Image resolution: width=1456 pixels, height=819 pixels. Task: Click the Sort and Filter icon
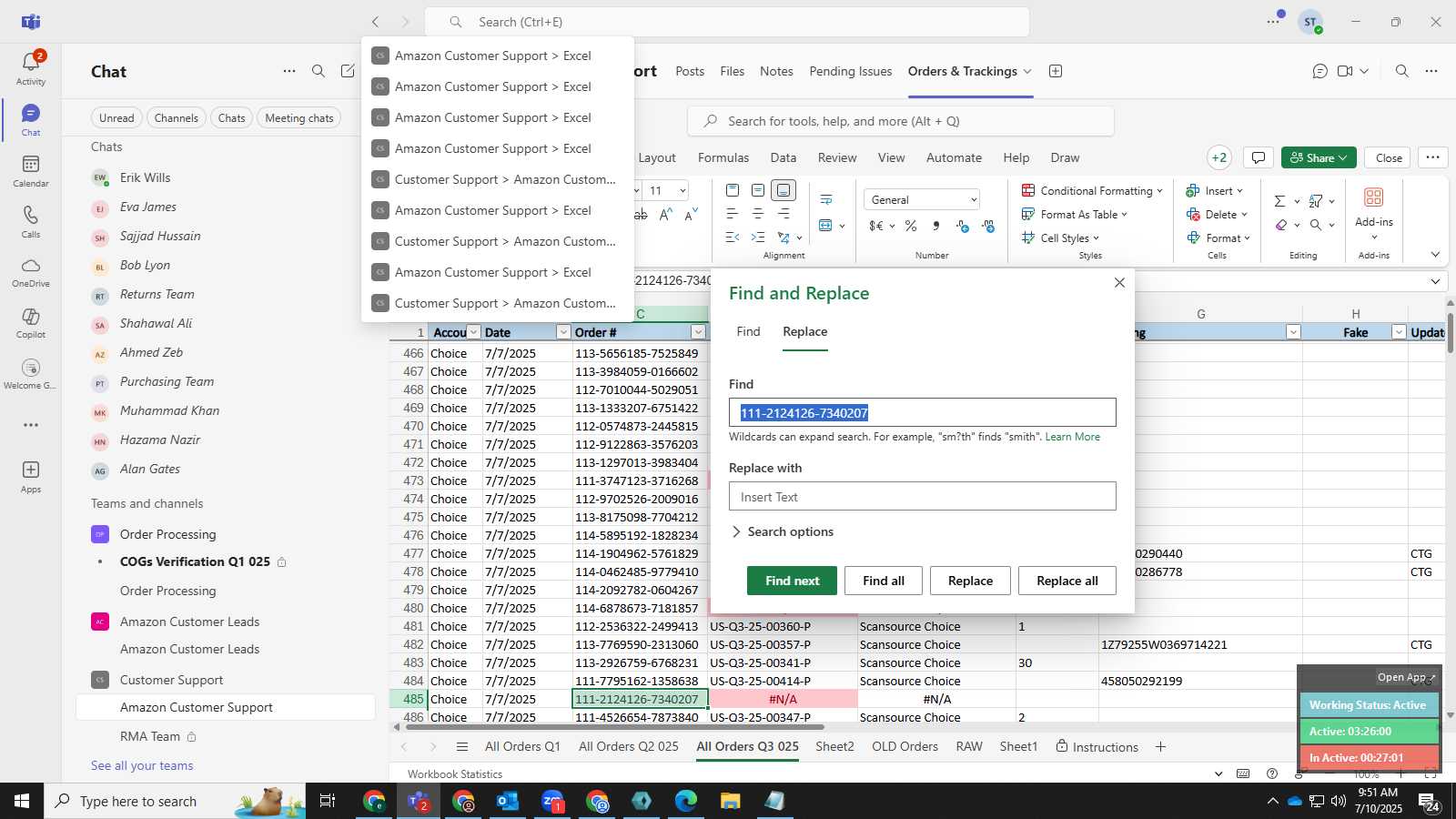pos(1316,201)
